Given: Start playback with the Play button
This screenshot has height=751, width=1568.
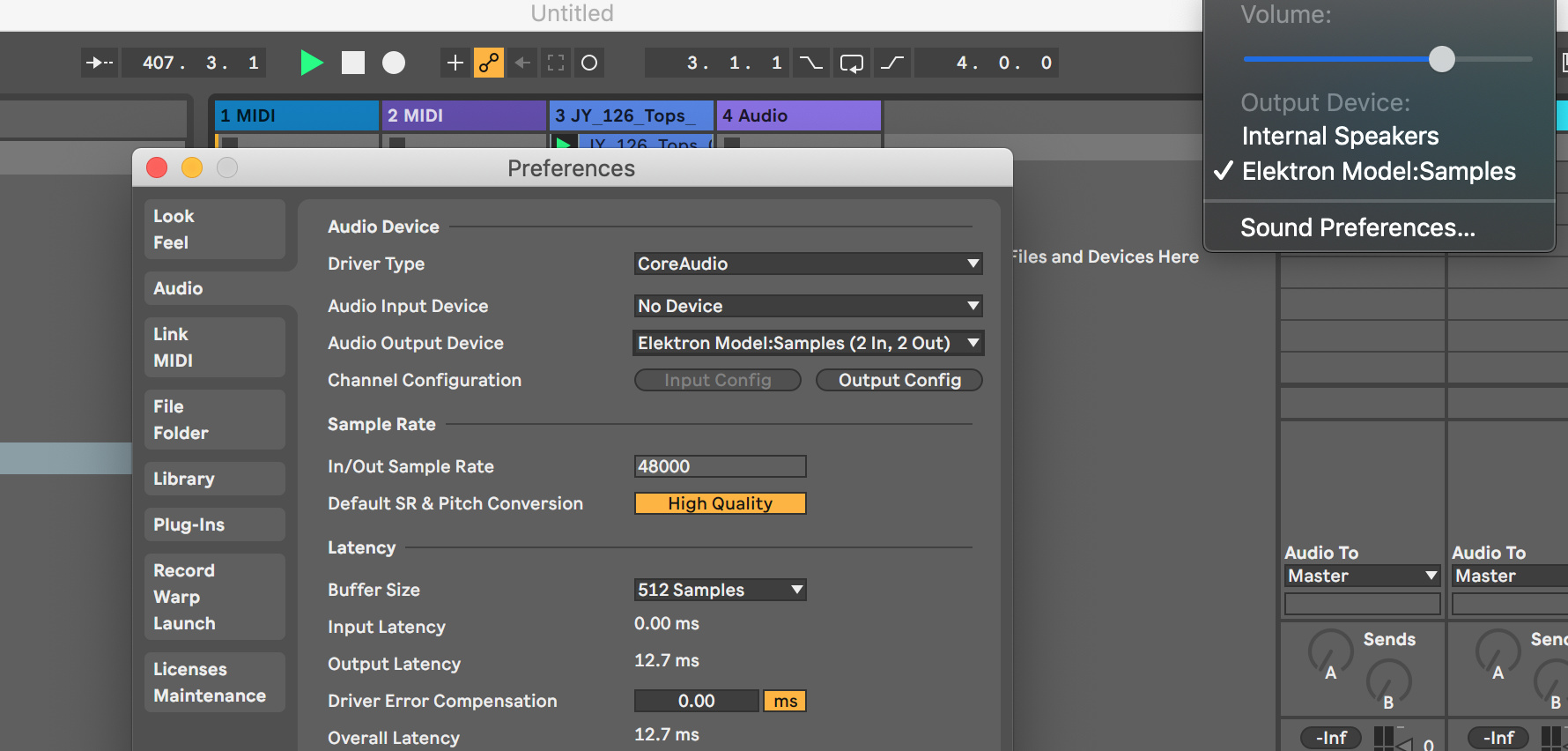Looking at the screenshot, I should pos(311,63).
